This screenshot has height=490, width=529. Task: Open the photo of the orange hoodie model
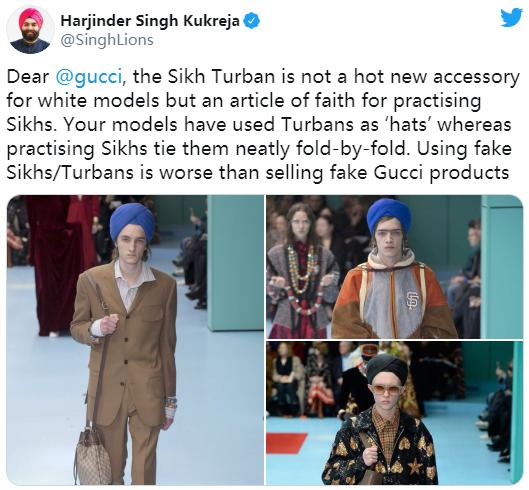[x=394, y=267]
